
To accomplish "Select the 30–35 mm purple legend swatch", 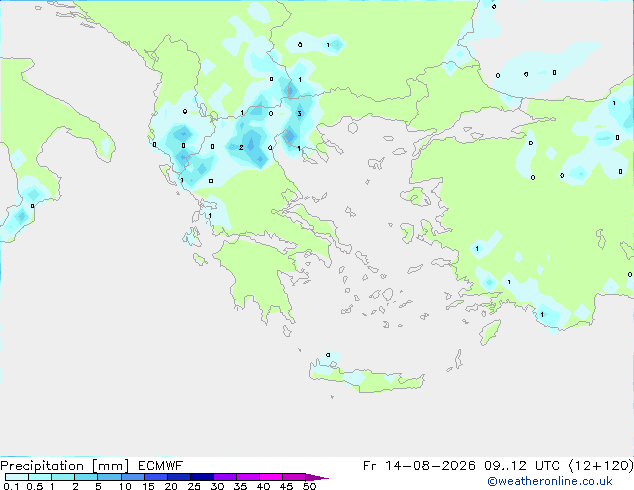I will click(x=224, y=477).
